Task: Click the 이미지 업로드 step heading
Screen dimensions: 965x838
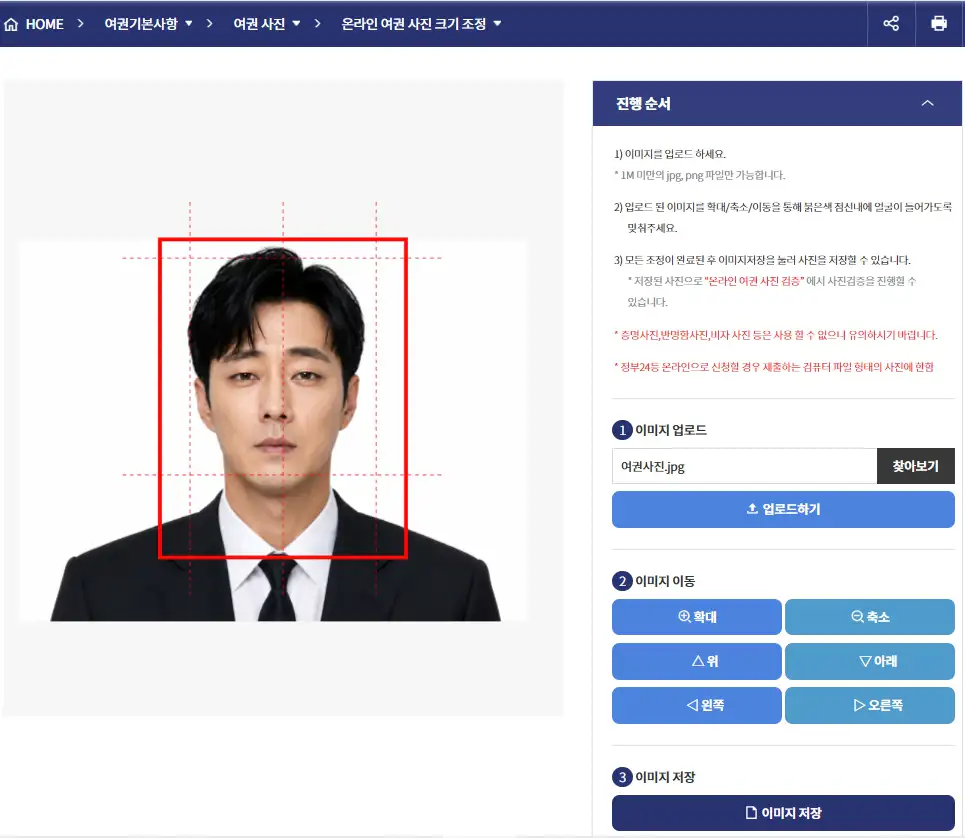Action: pos(671,430)
